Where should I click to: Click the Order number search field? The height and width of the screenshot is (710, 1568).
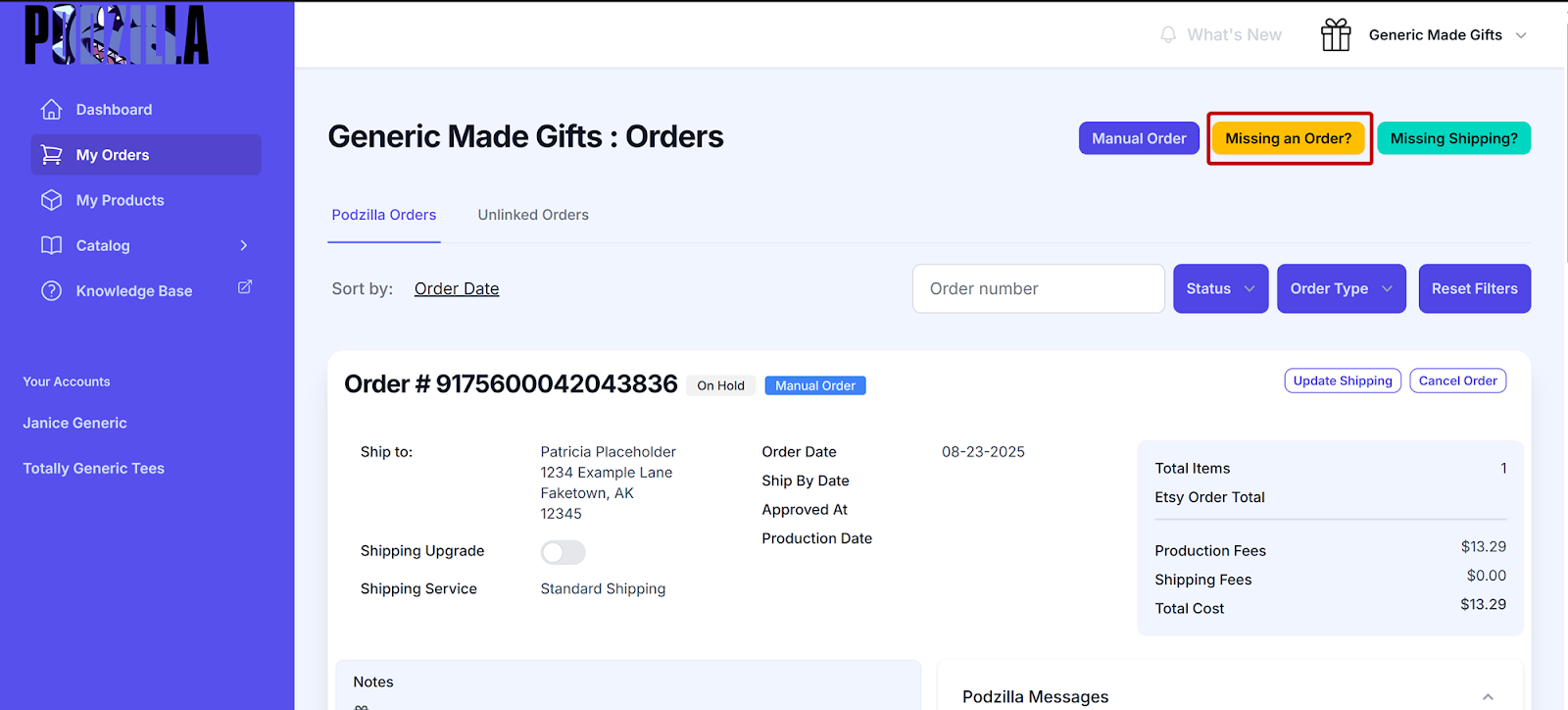(x=1038, y=288)
